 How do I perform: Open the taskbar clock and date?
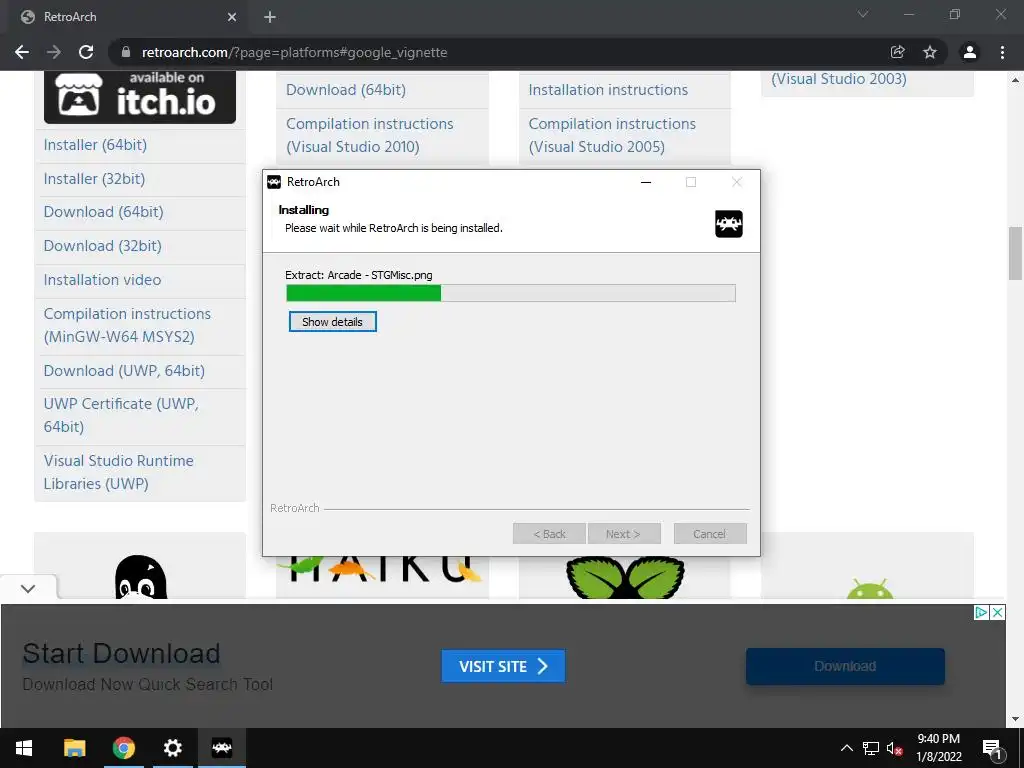coord(938,748)
